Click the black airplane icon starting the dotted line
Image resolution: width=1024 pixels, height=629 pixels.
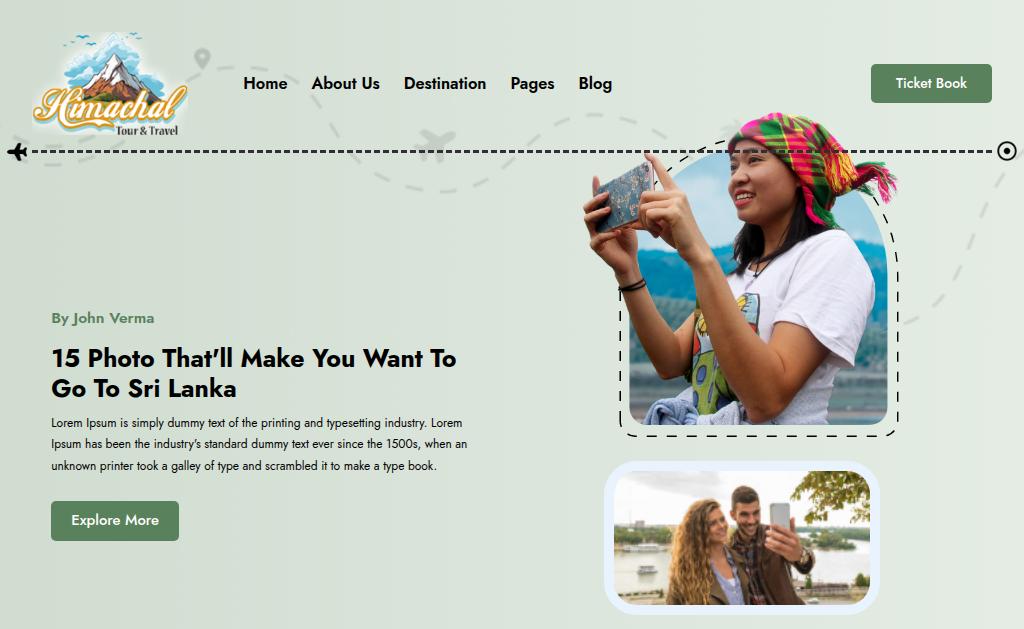(18, 152)
